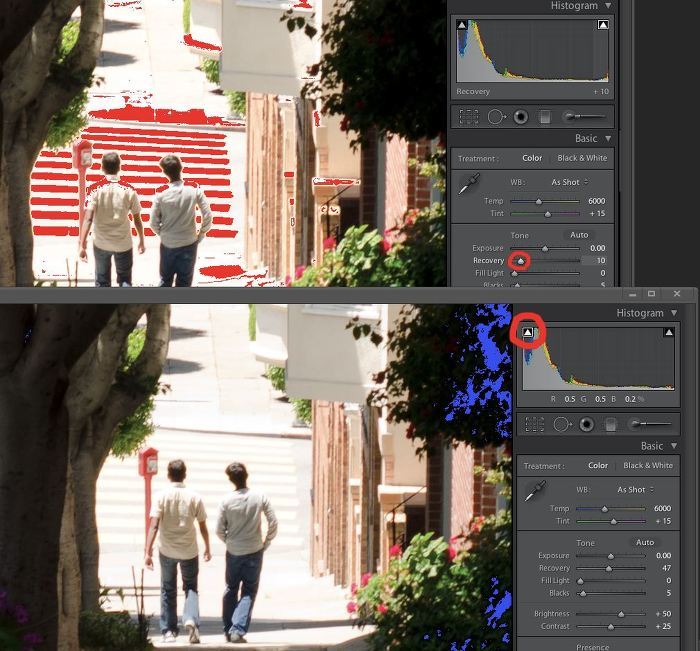This screenshot has height=651, width=700.
Task: Toggle shadow clipping indicator in upper histogram
Action: pos(462,25)
